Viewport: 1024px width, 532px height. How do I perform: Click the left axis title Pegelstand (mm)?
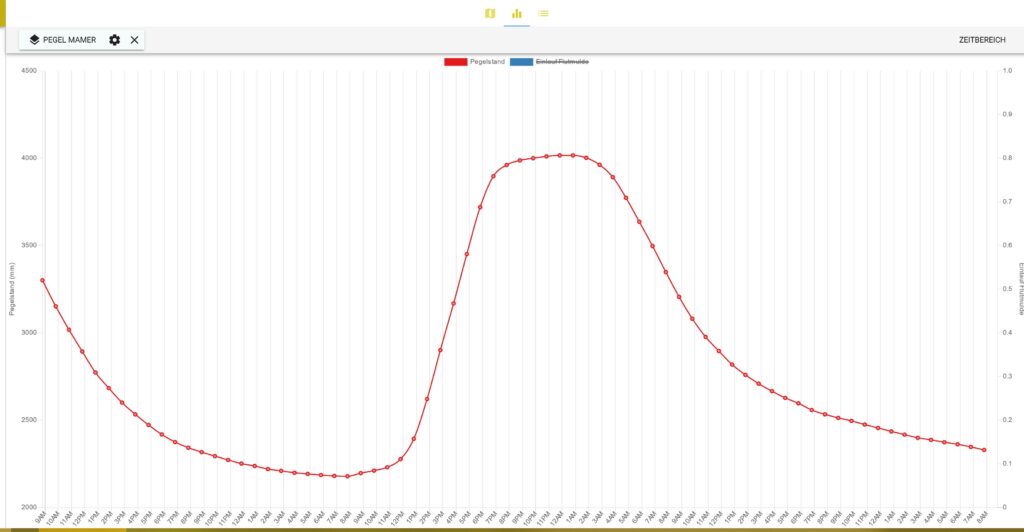pos(12,289)
